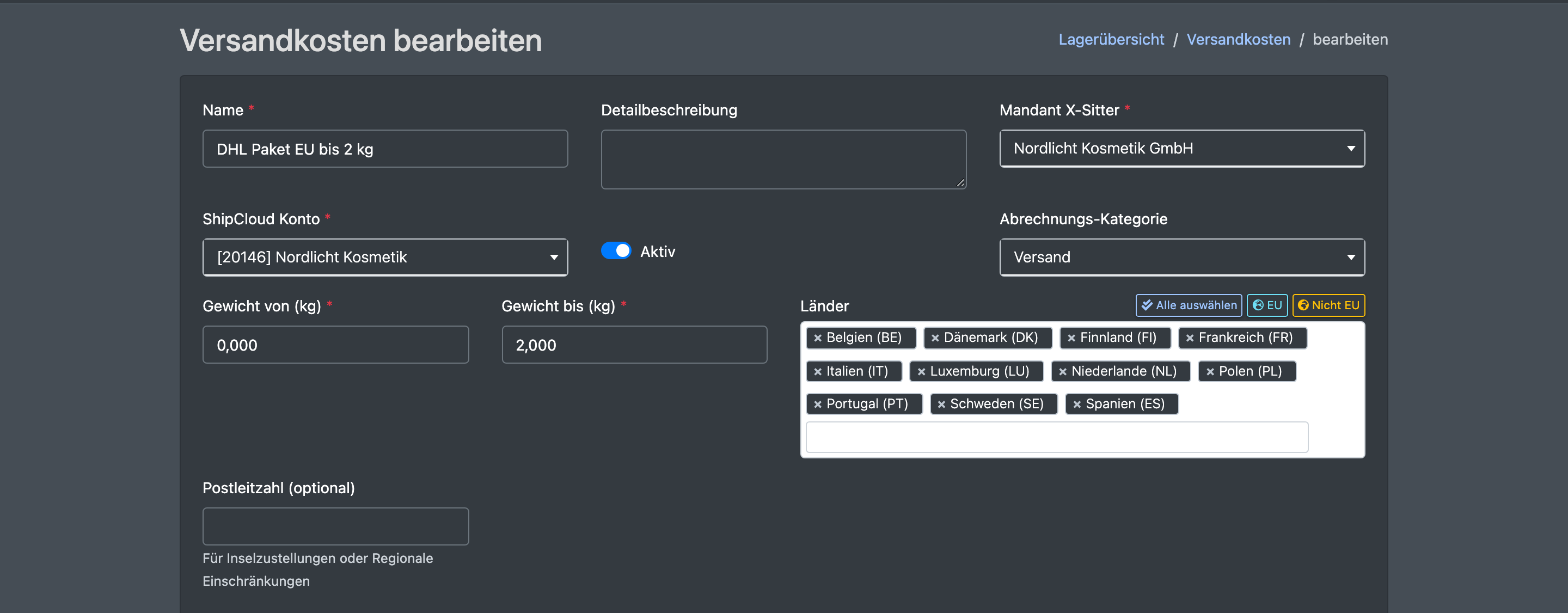Click the bearbeiten breadcrumb text

coord(1350,40)
